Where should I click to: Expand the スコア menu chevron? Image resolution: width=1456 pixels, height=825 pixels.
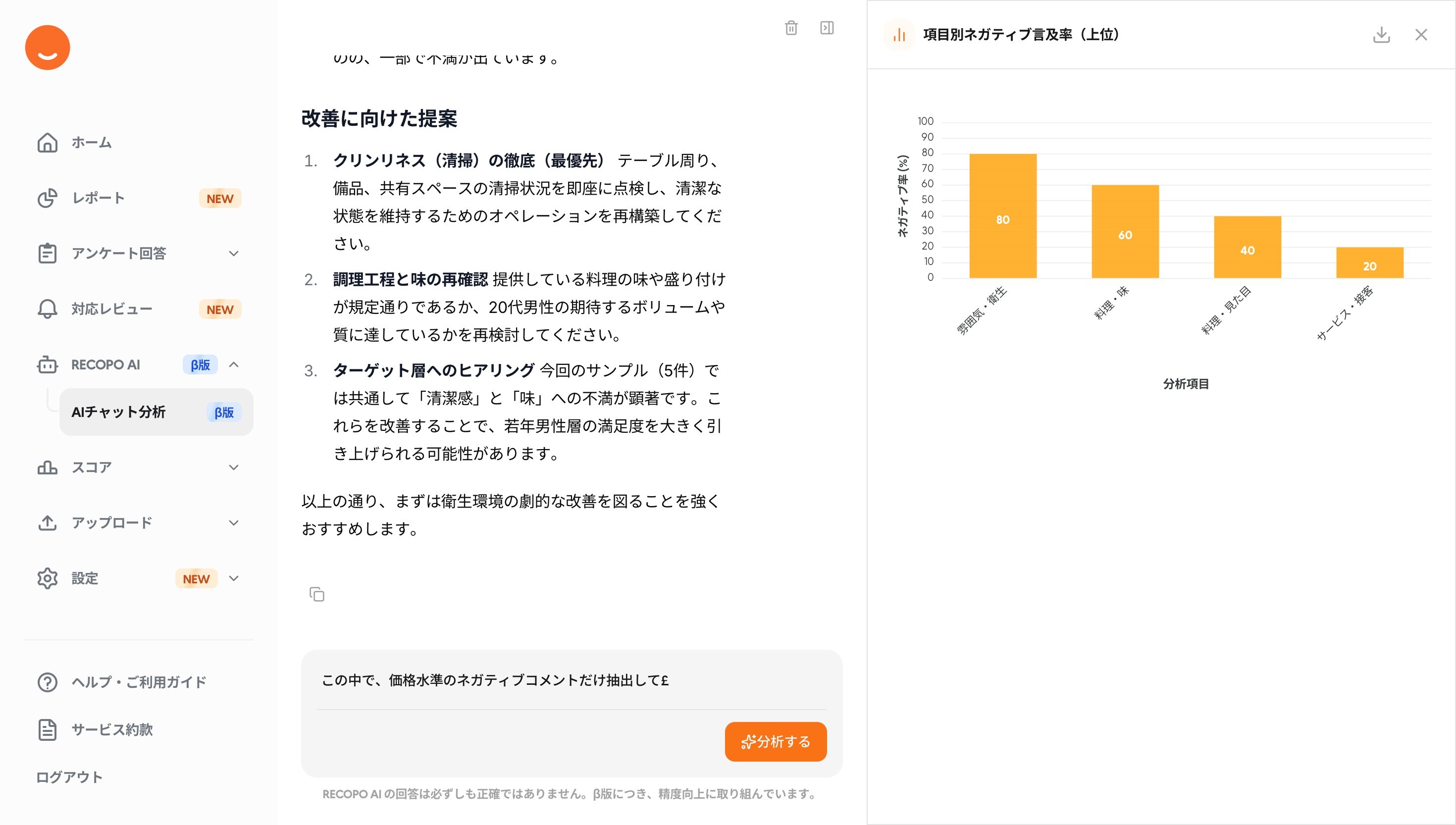[x=233, y=467]
